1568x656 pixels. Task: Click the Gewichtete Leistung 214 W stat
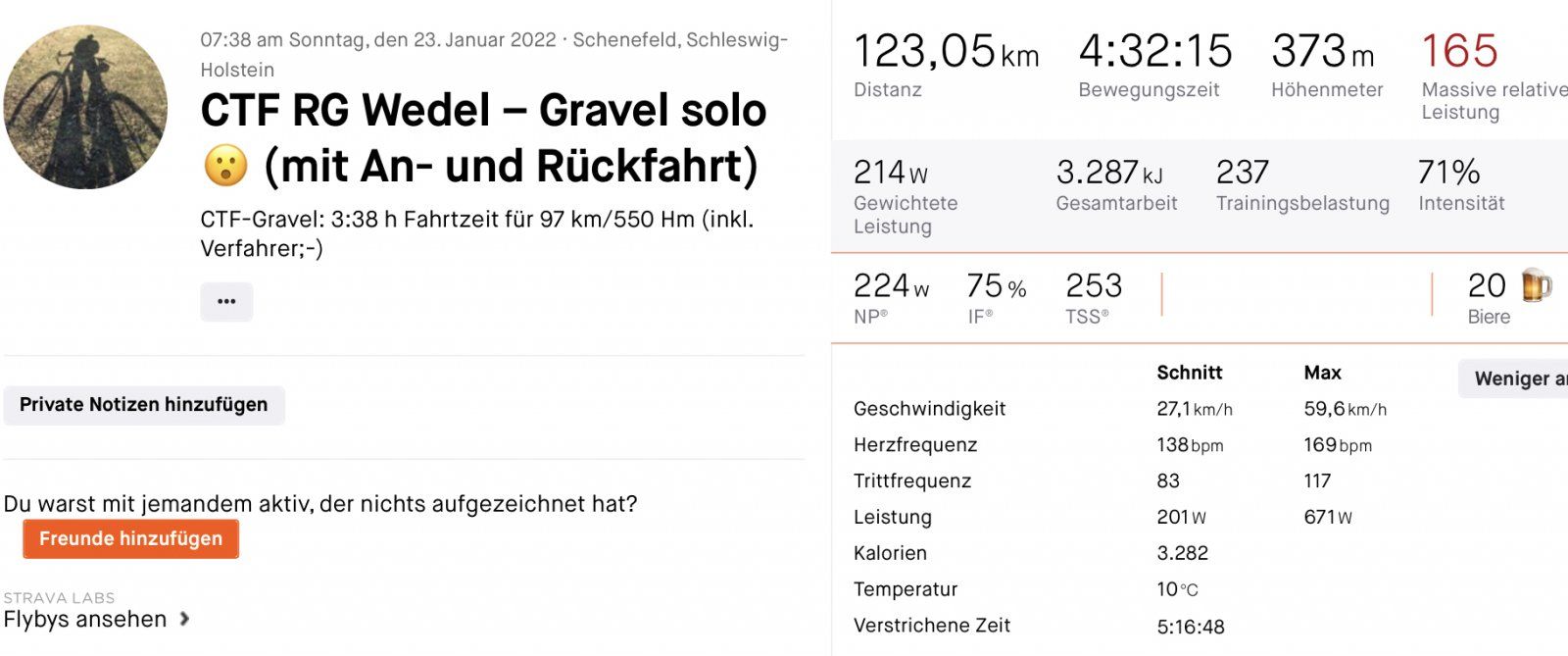pyautogui.click(x=906, y=197)
